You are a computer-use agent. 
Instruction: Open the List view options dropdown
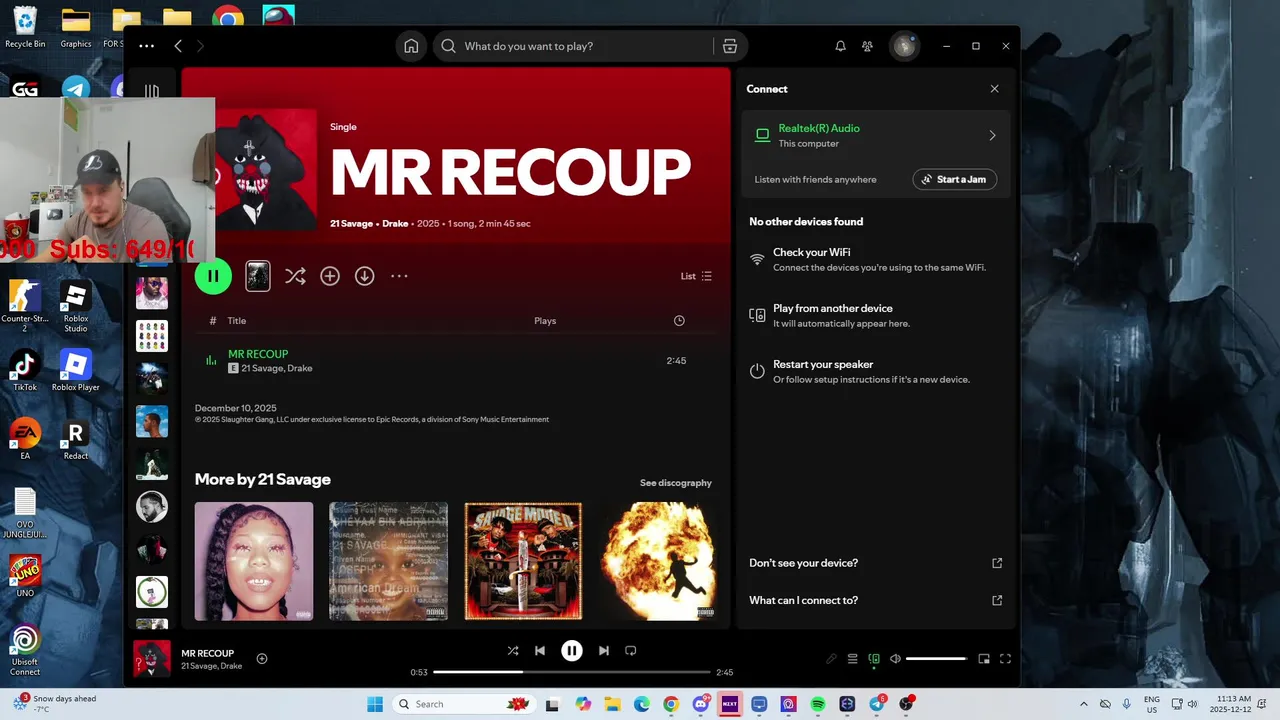tap(696, 276)
